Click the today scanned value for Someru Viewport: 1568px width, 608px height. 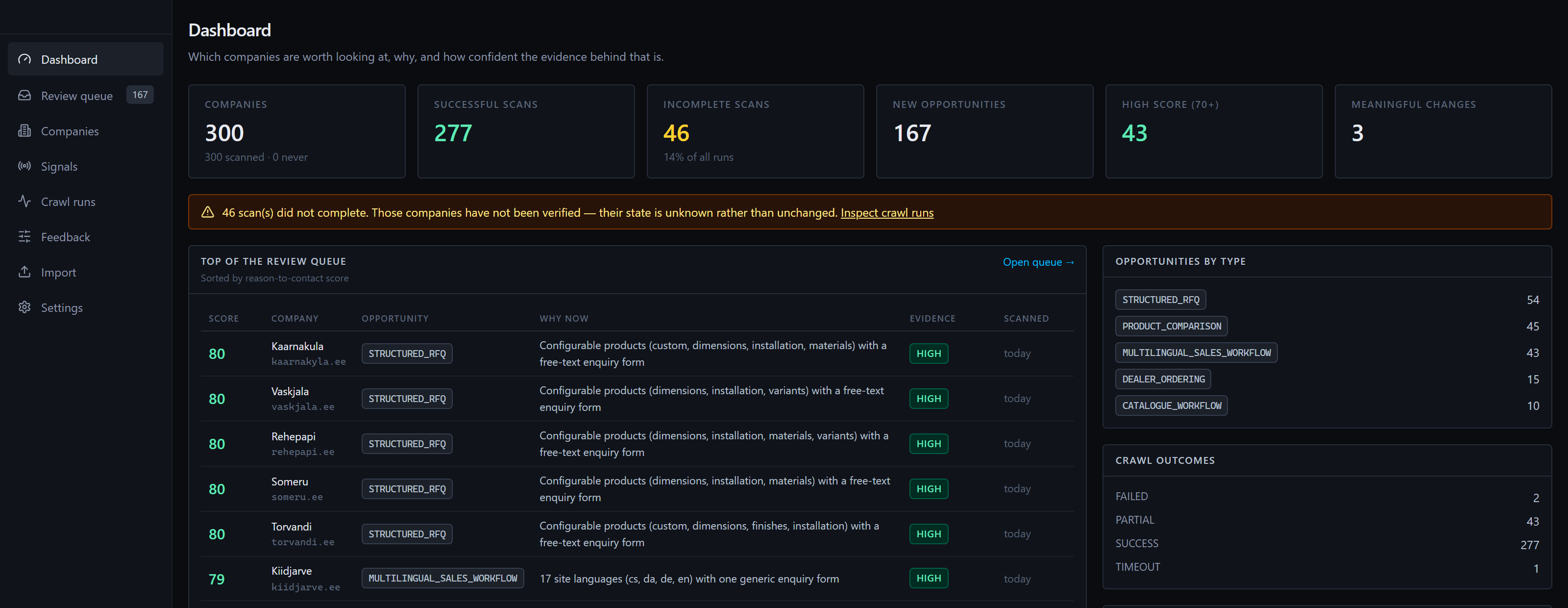(x=1017, y=488)
